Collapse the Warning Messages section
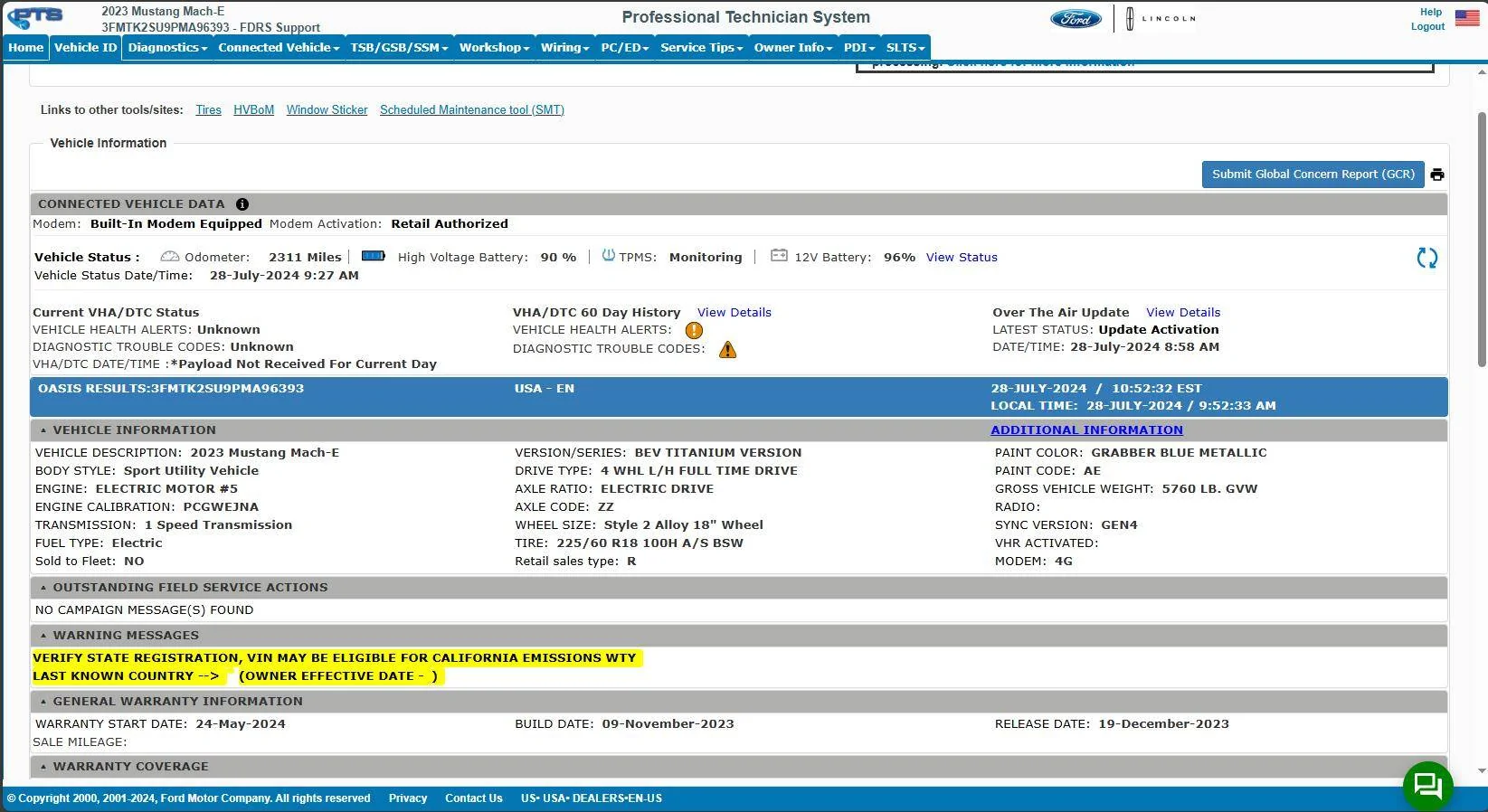Screen dimensions: 1488x812 pos(43,636)
